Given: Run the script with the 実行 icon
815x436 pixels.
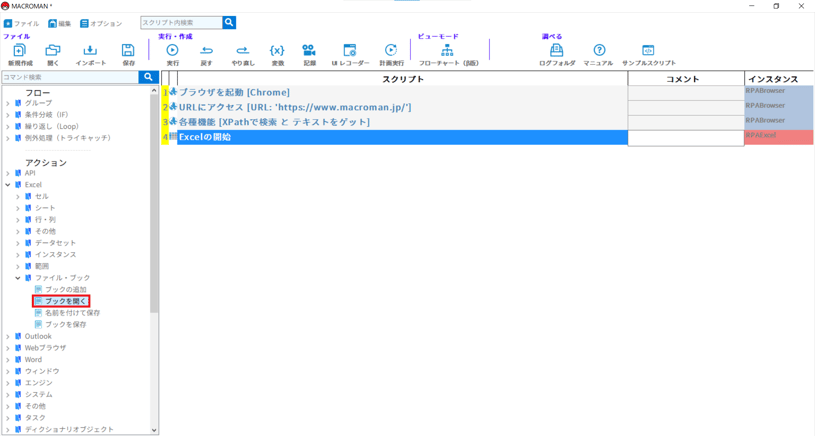Looking at the screenshot, I should click(172, 52).
